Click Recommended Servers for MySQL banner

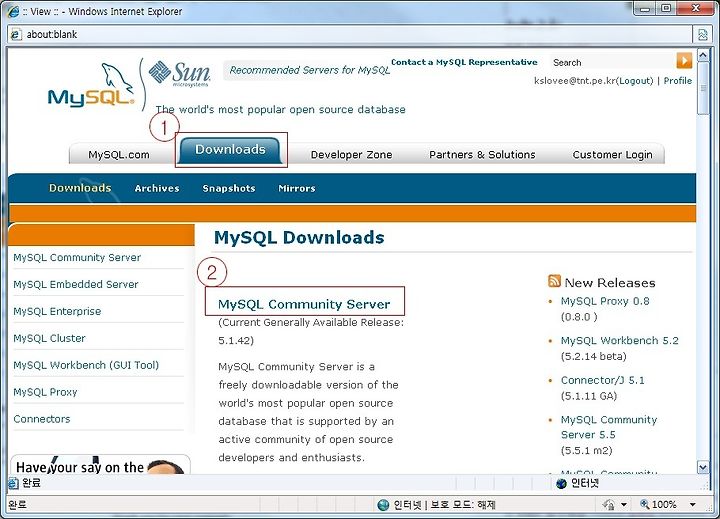coord(309,70)
